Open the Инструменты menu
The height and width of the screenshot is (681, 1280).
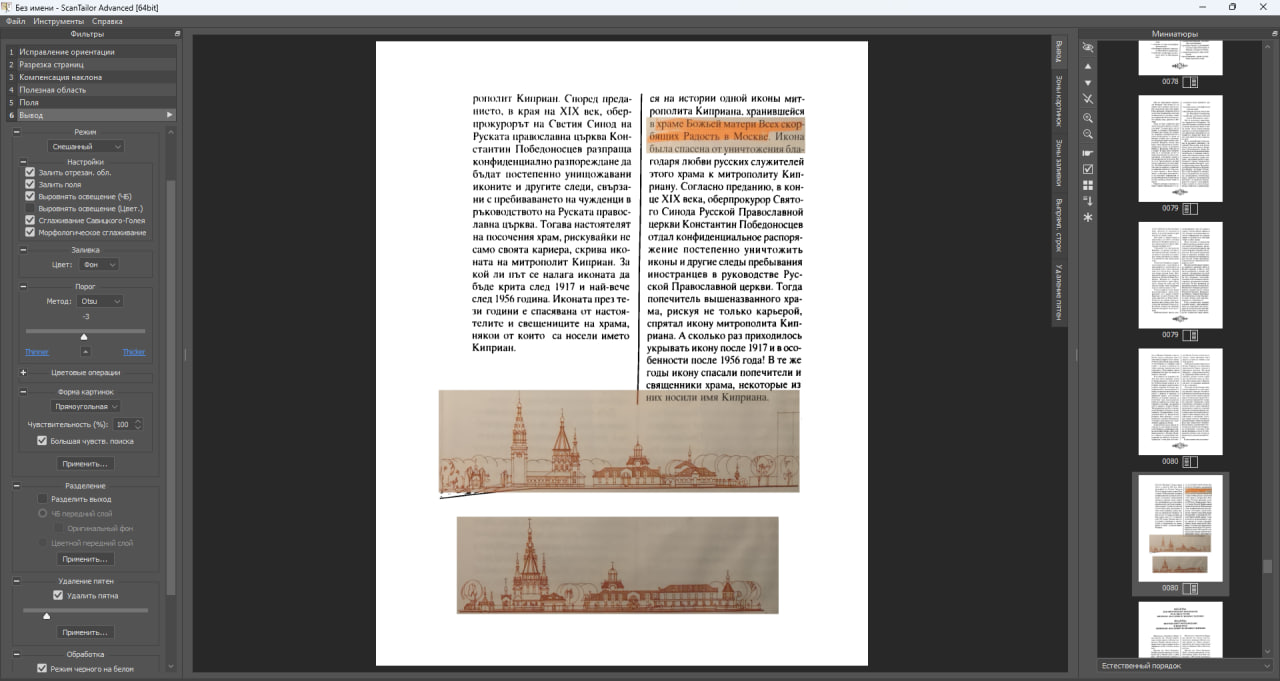(x=58, y=21)
